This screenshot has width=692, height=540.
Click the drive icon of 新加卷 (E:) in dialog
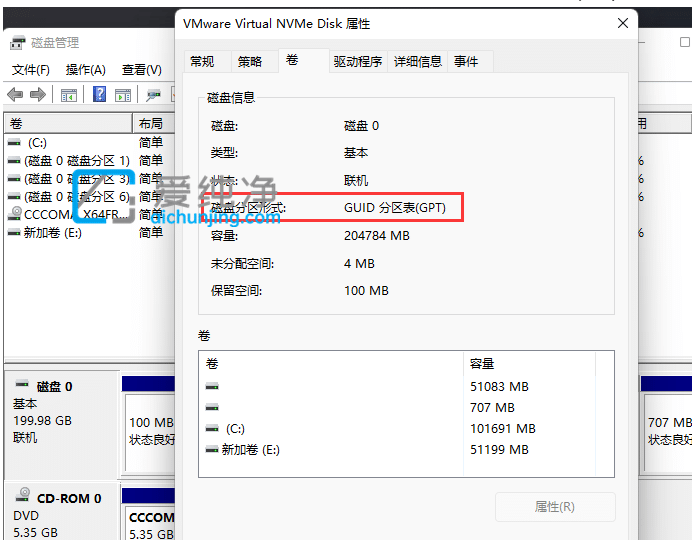212,450
